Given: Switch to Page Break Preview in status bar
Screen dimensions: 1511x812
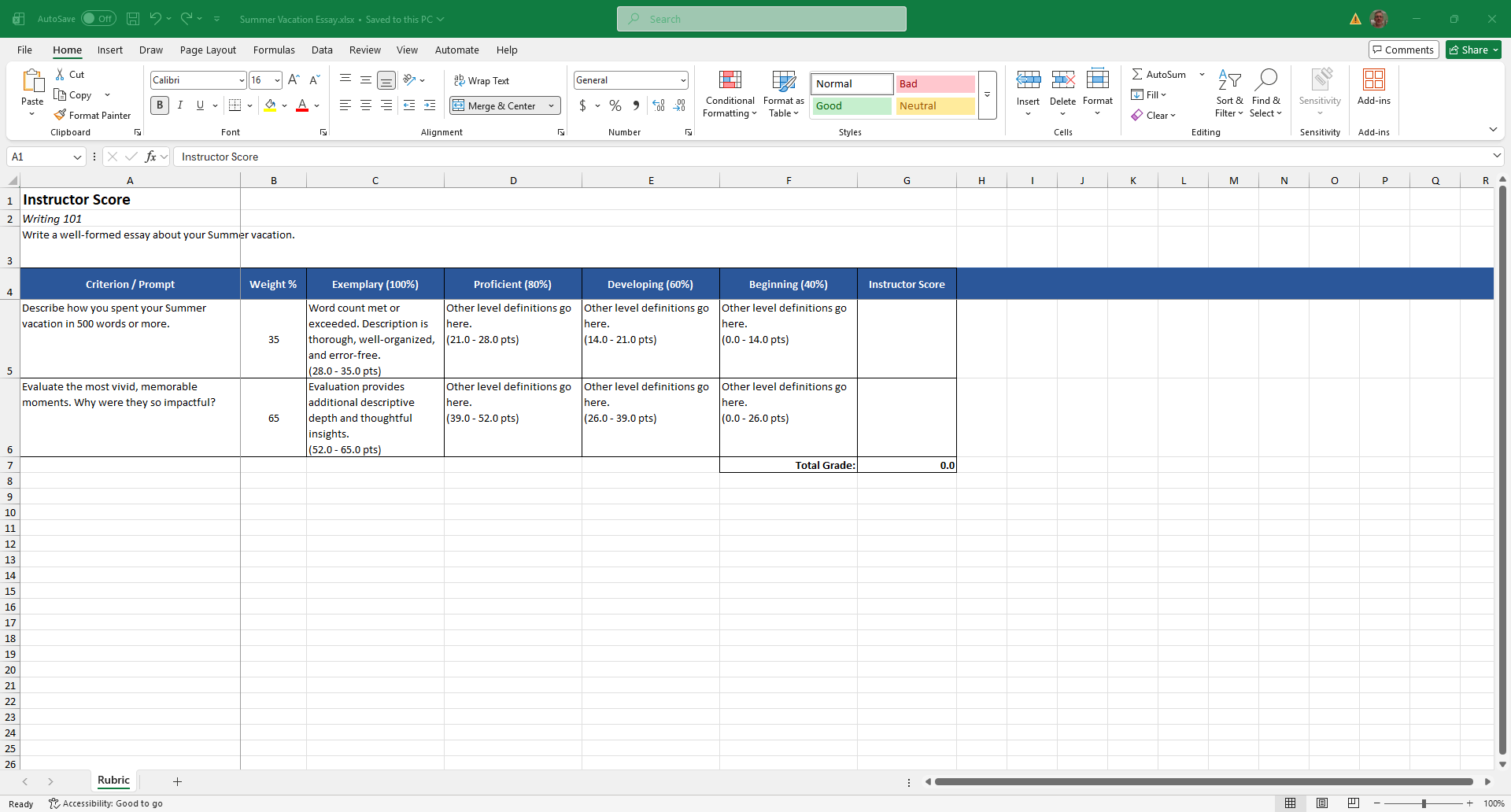Looking at the screenshot, I should pos(1354,803).
